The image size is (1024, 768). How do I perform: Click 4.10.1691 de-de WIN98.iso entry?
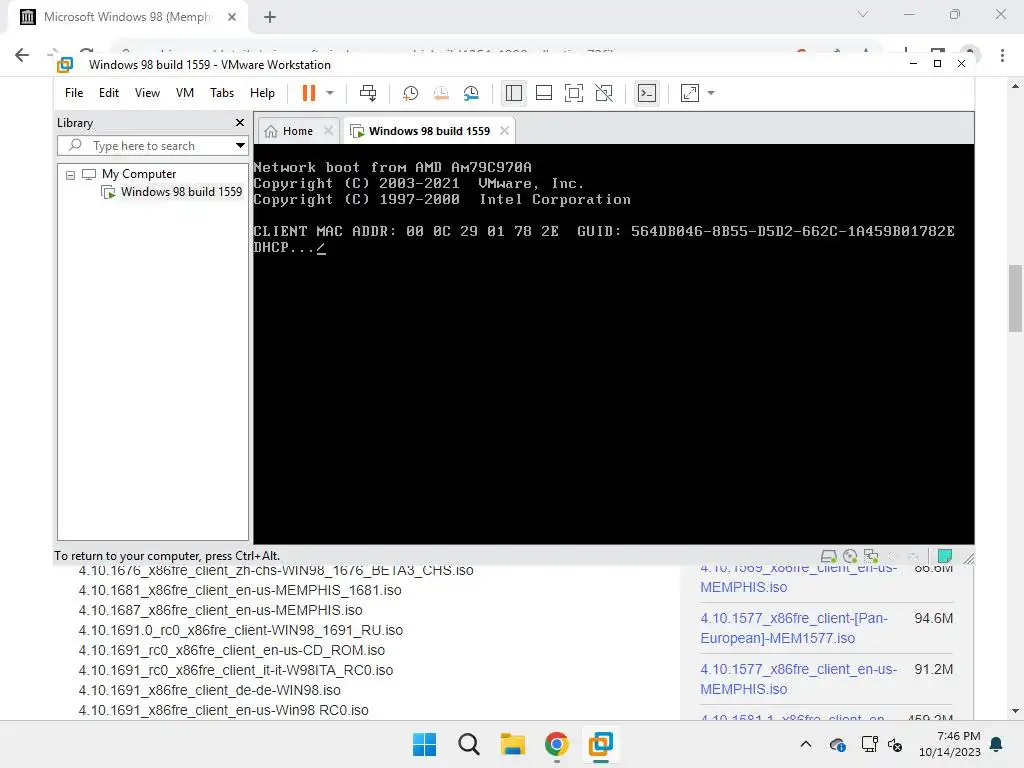pyautogui.click(x=210, y=690)
